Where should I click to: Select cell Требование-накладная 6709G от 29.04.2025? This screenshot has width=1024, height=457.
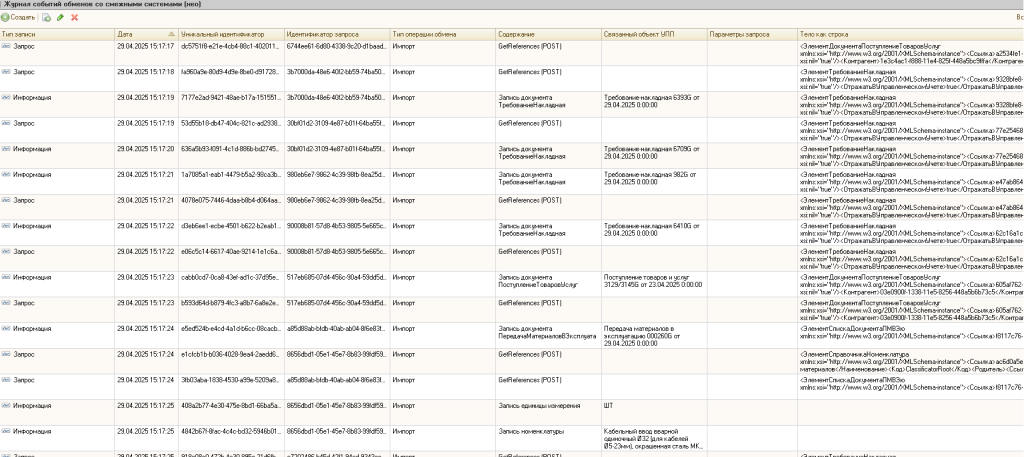click(654, 155)
